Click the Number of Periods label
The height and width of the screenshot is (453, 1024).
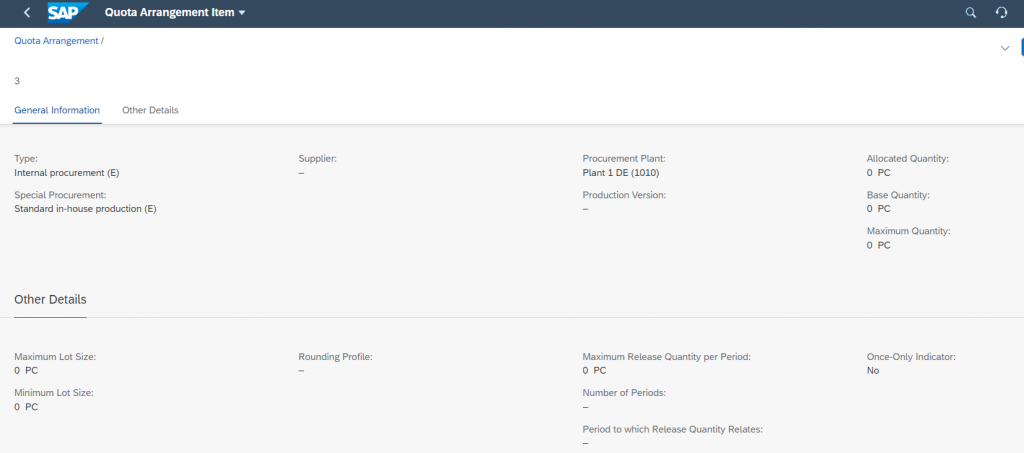point(624,393)
